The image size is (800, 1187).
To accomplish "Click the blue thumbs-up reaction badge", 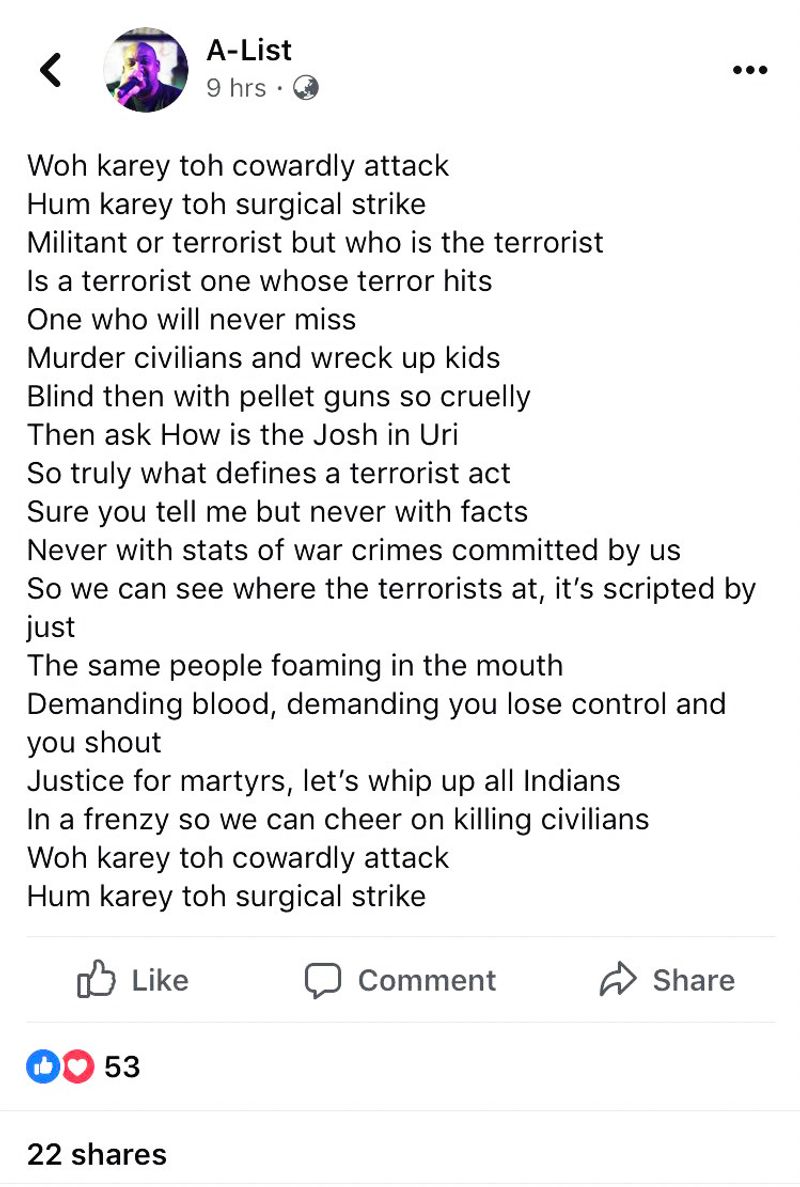I will [42, 1067].
